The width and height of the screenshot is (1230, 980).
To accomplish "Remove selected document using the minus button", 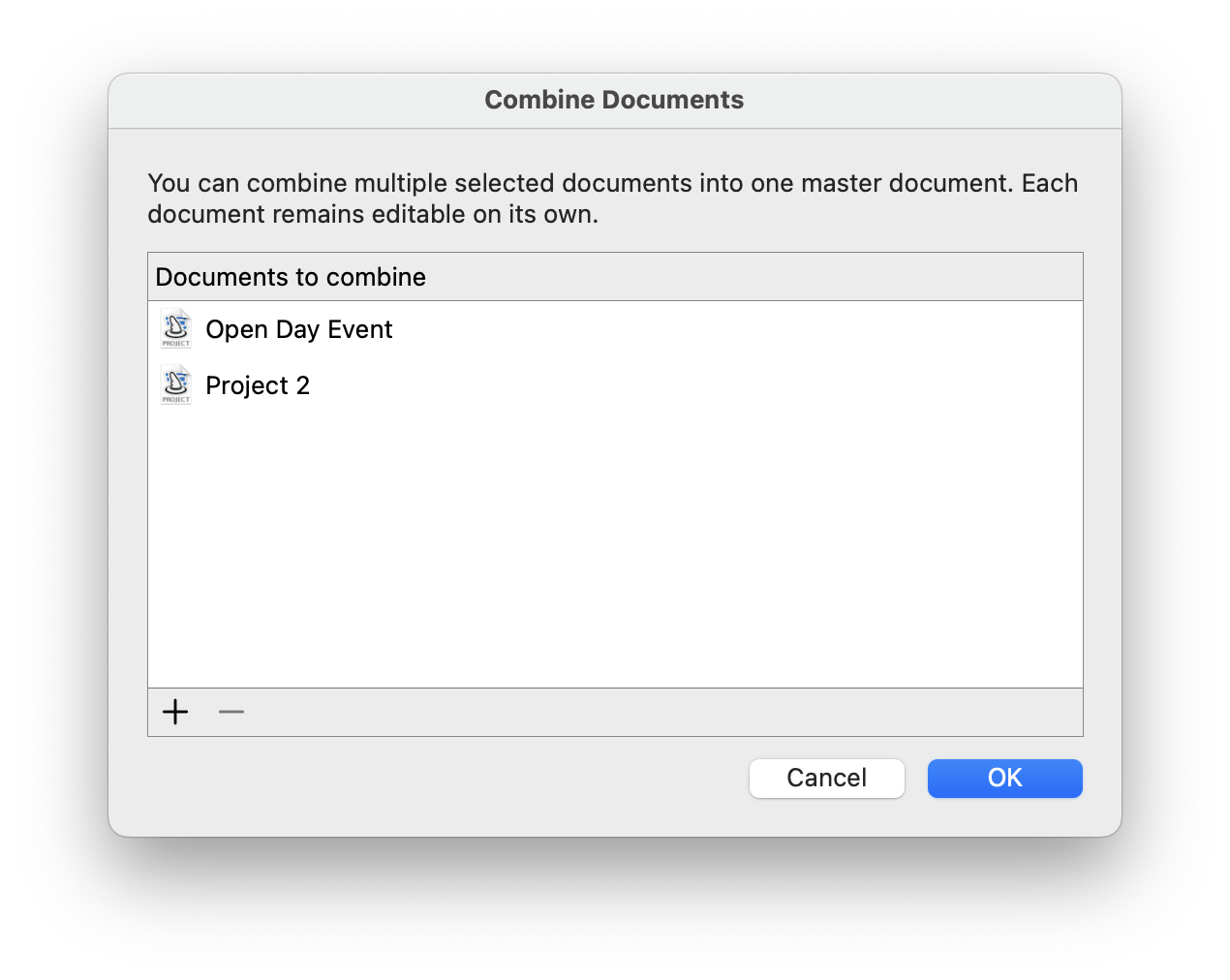I will [231, 712].
